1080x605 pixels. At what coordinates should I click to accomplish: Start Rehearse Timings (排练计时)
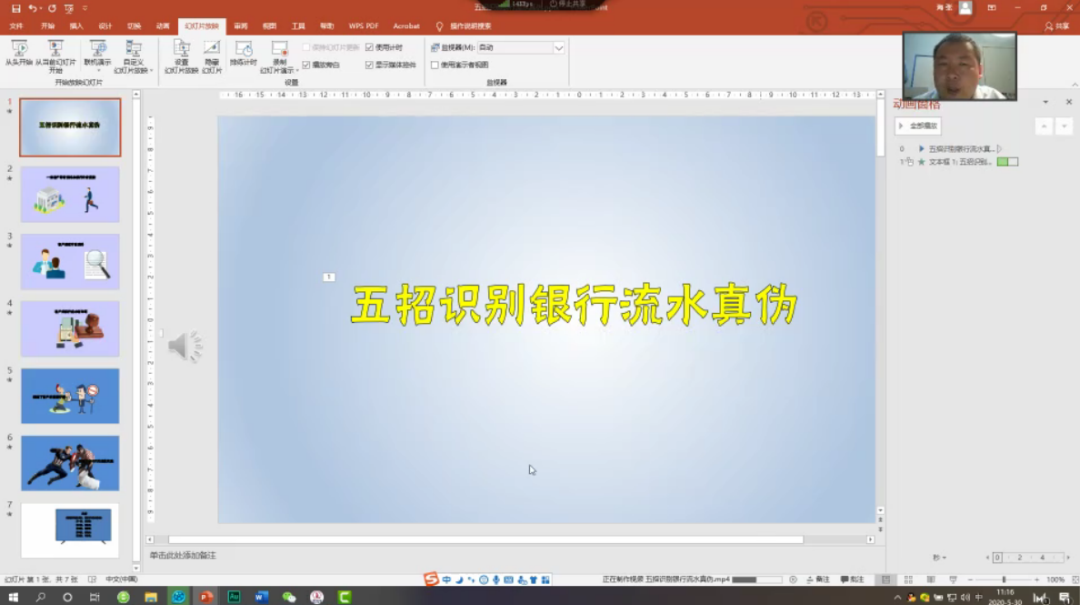click(244, 52)
